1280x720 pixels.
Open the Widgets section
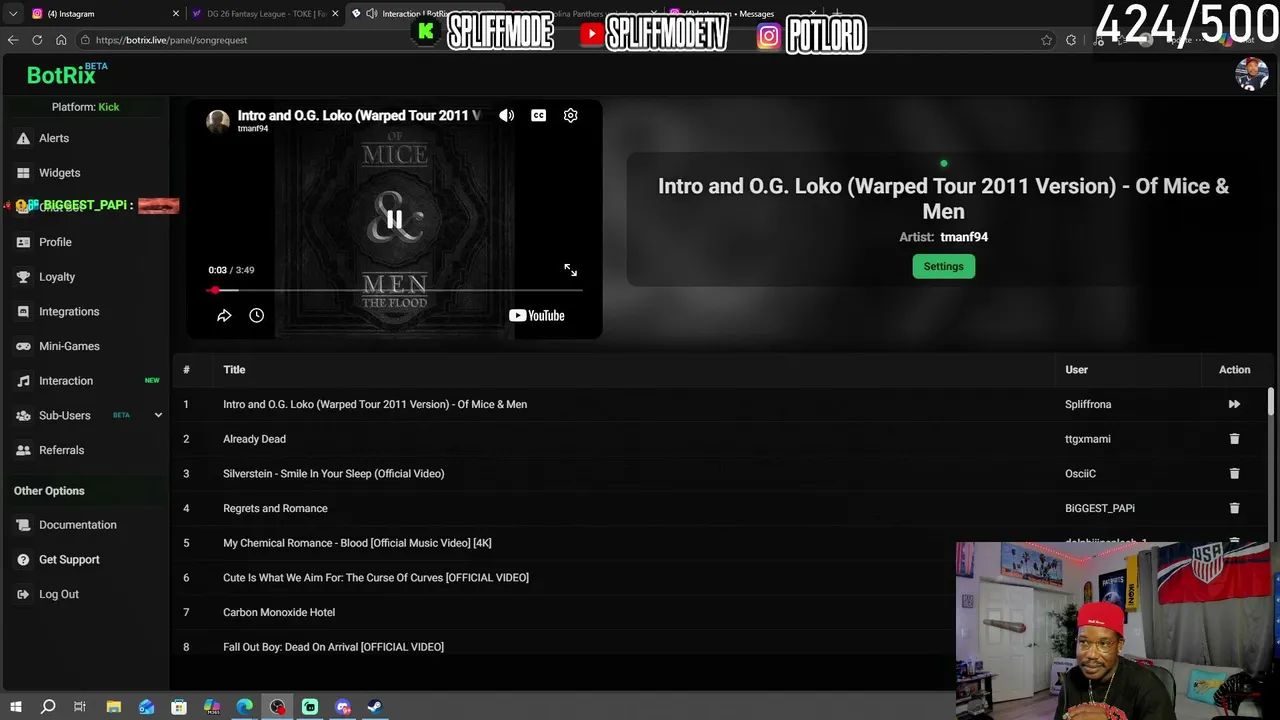click(59, 173)
